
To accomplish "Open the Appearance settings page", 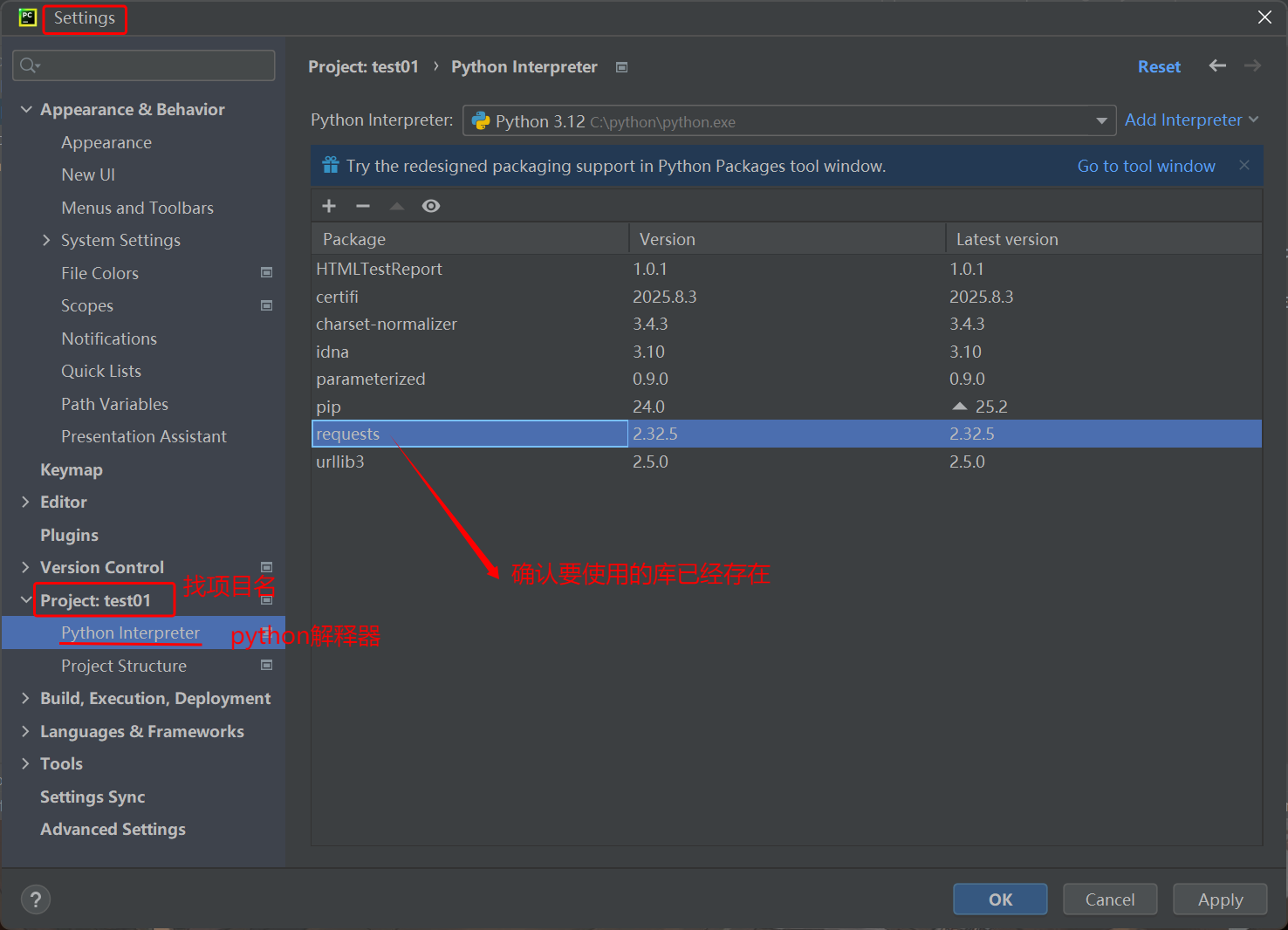I will pos(106,142).
